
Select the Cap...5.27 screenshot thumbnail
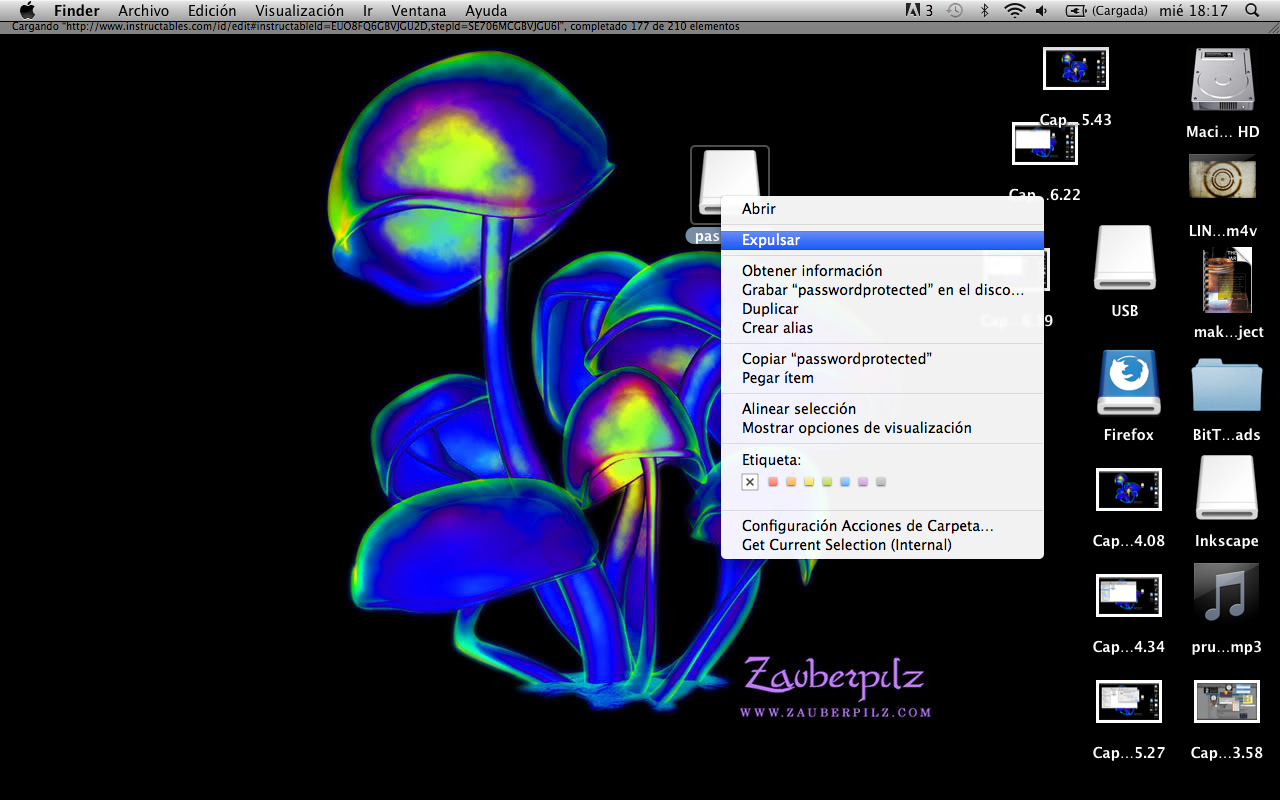(1128, 701)
